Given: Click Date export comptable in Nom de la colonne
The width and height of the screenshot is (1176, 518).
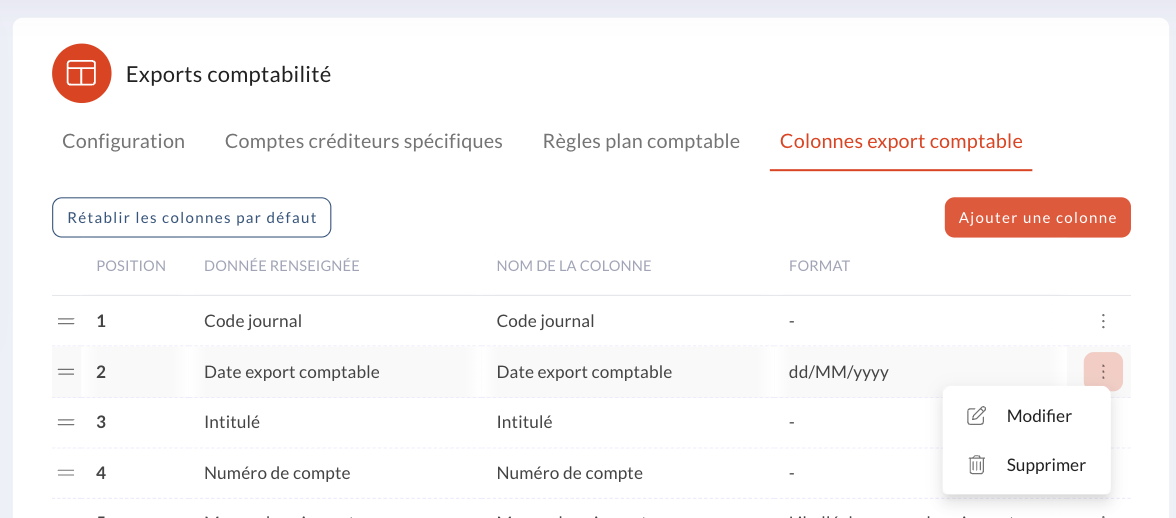Looking at the screenshot, I should (x=584, y=373).
